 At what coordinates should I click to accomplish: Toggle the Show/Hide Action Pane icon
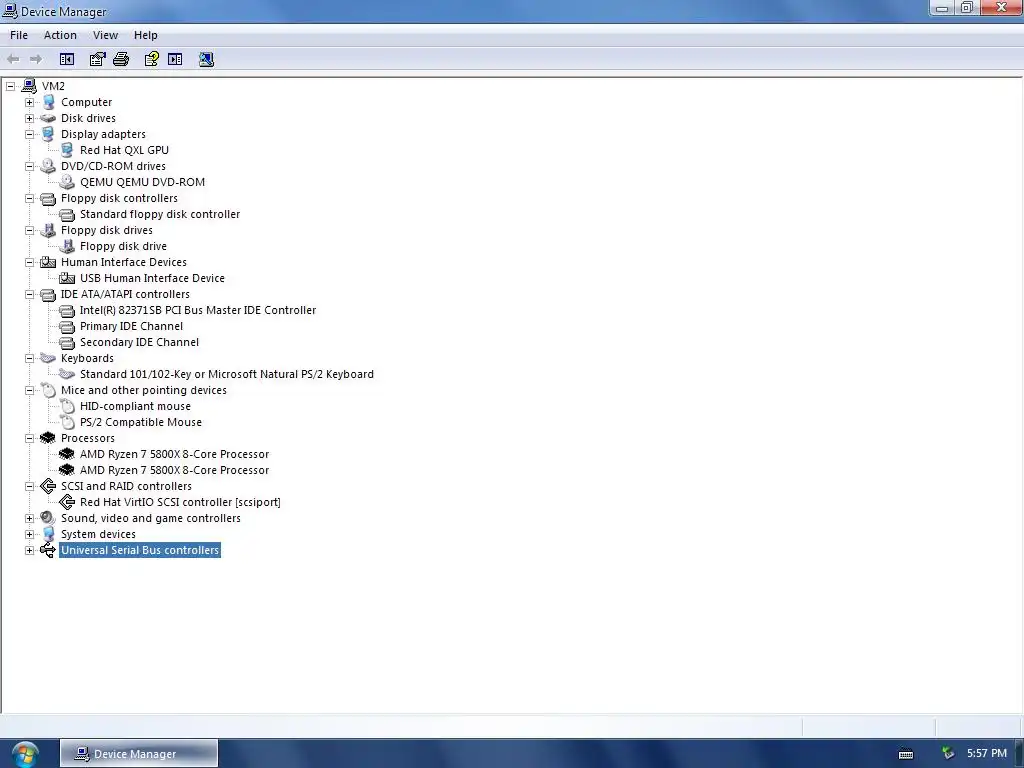(175, 59)
